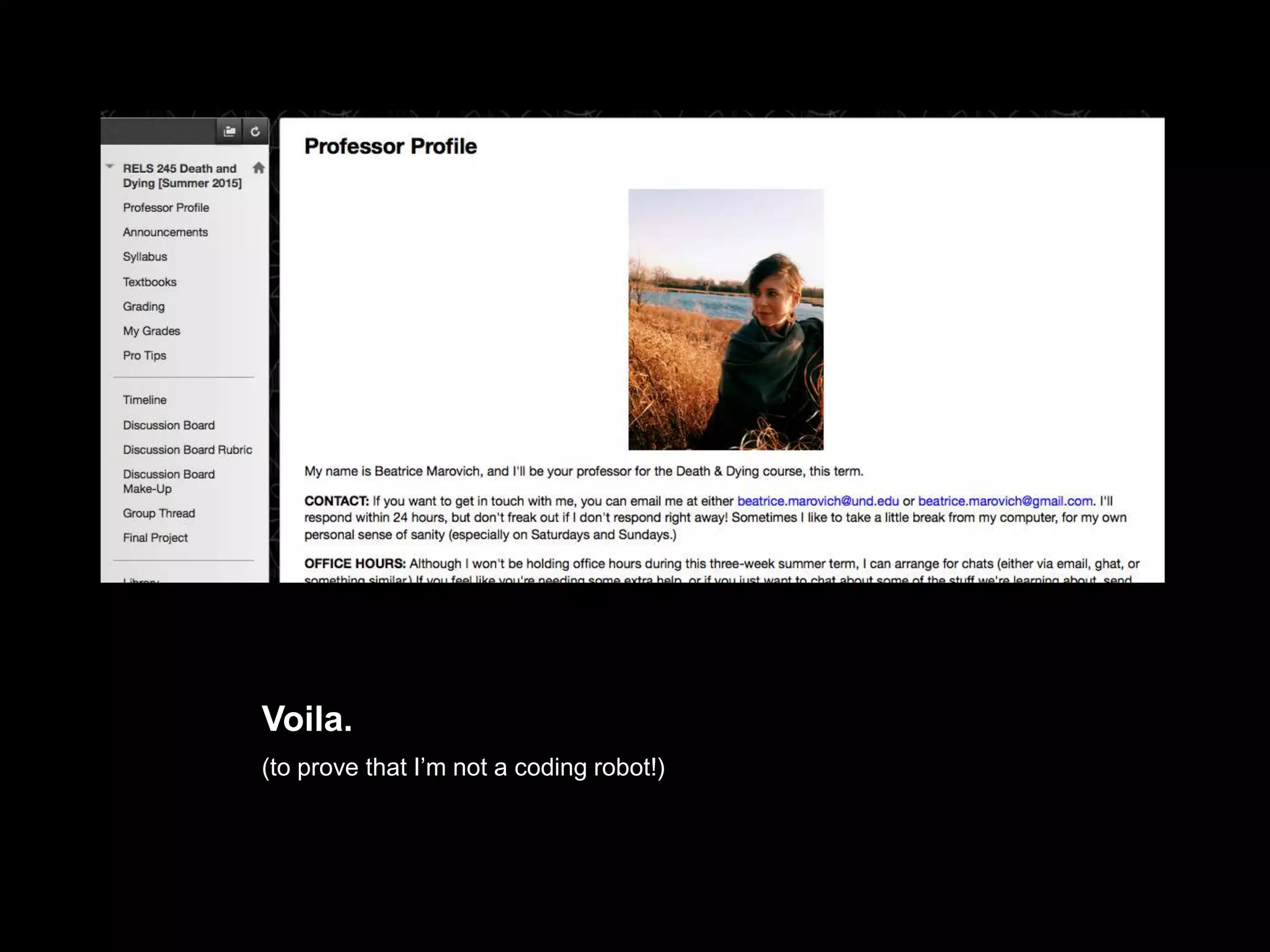Click the 'not a coding robot' subtitle
1270x952 pixels.
click(463, 767)
